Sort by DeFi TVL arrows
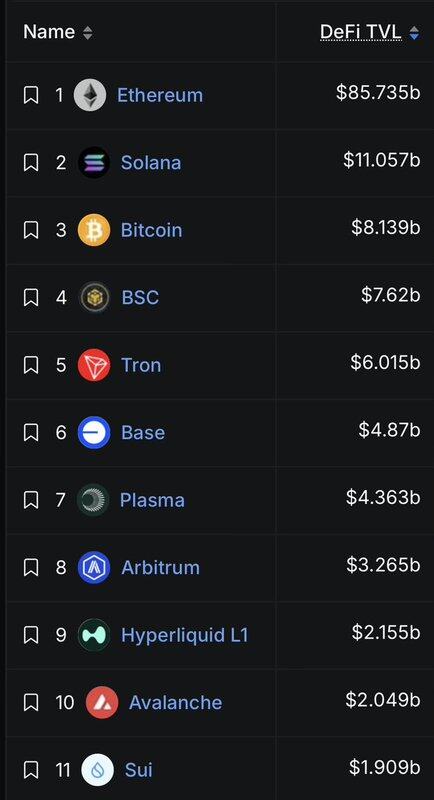Image resolution: width=434 pixels, height=800 pixels. pyautogui.click(x=415, y=34)
